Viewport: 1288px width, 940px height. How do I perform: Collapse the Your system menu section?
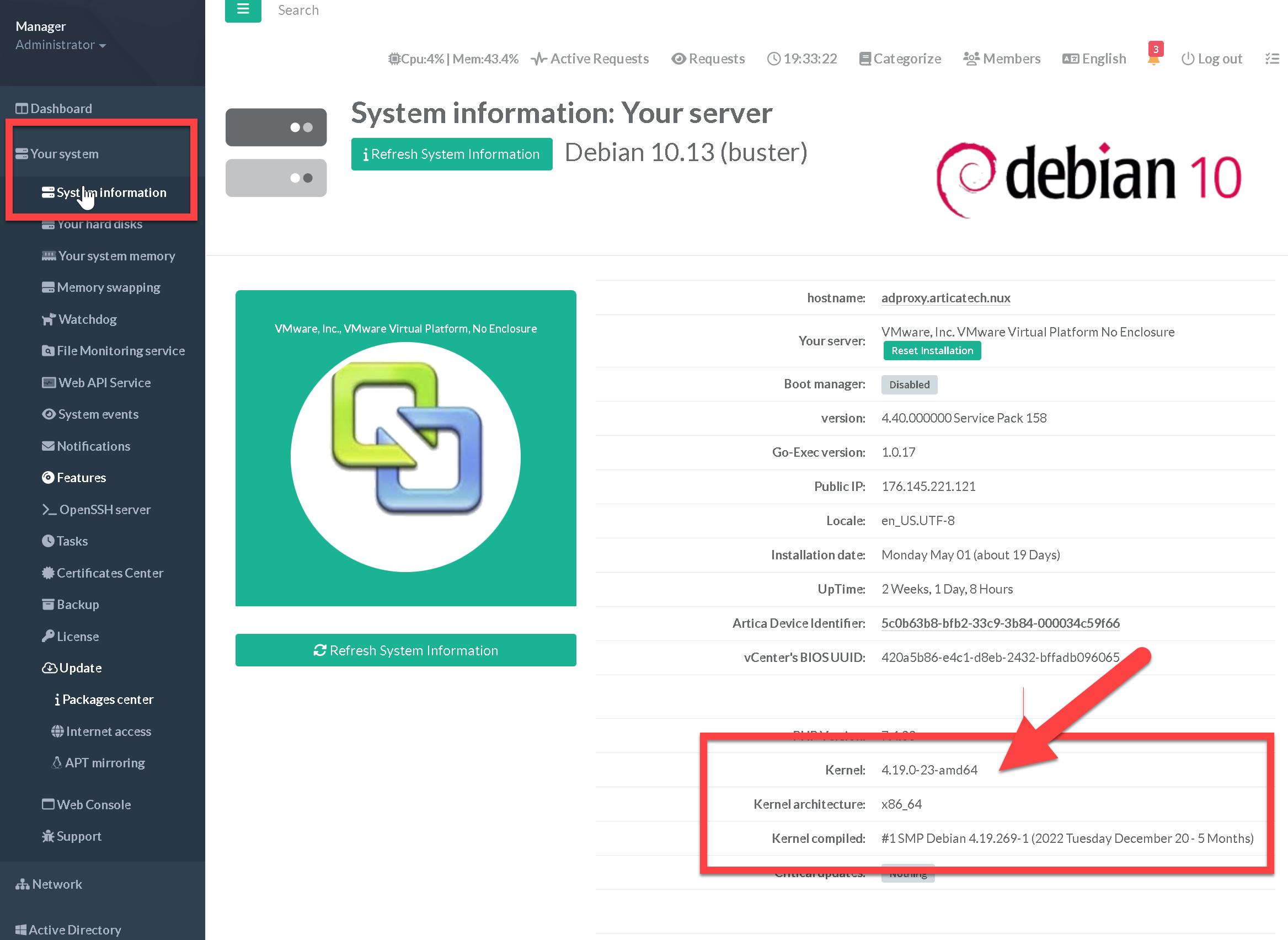[x=65, y=153]
